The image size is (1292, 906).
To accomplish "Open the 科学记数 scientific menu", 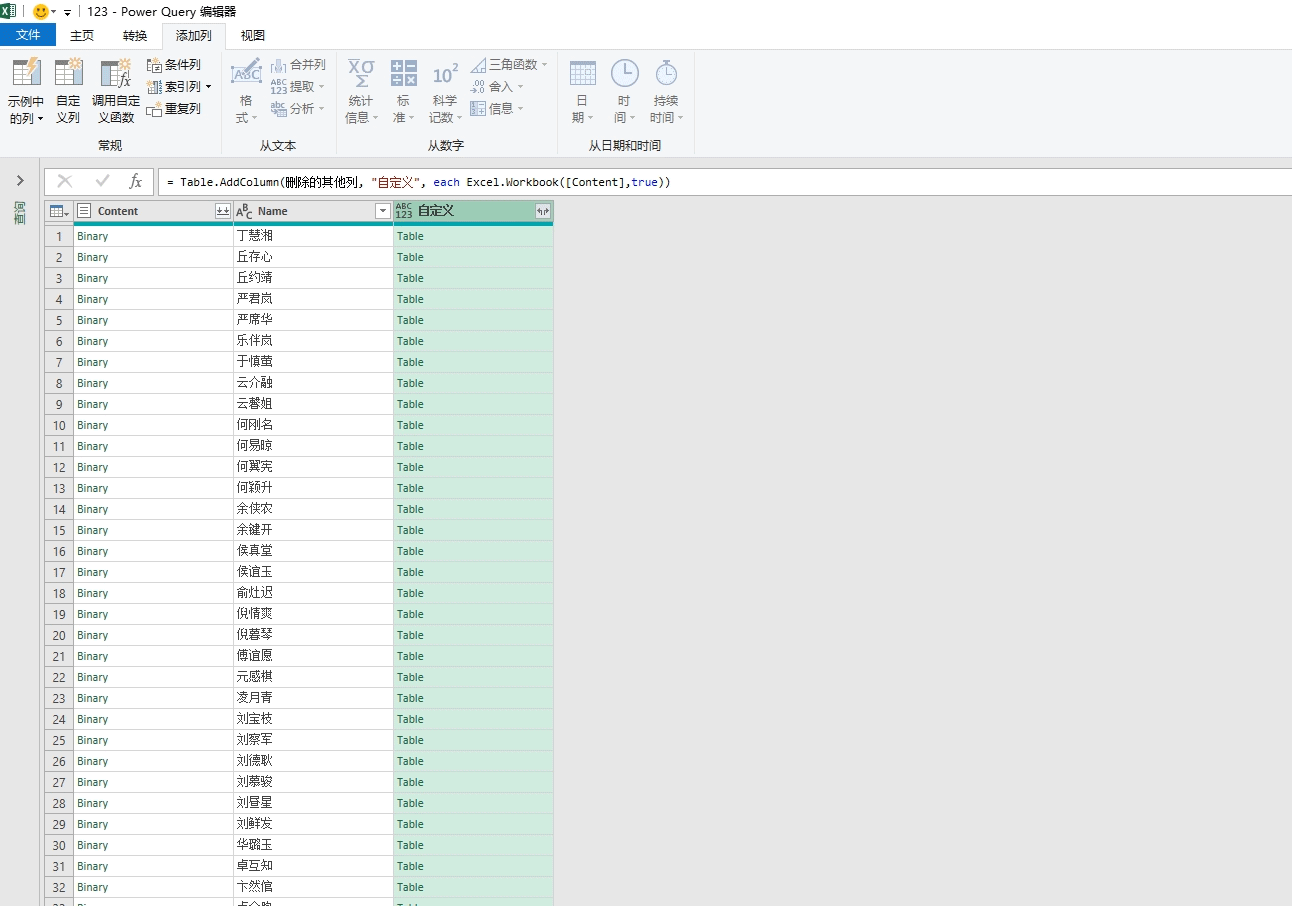I will 445,90.
